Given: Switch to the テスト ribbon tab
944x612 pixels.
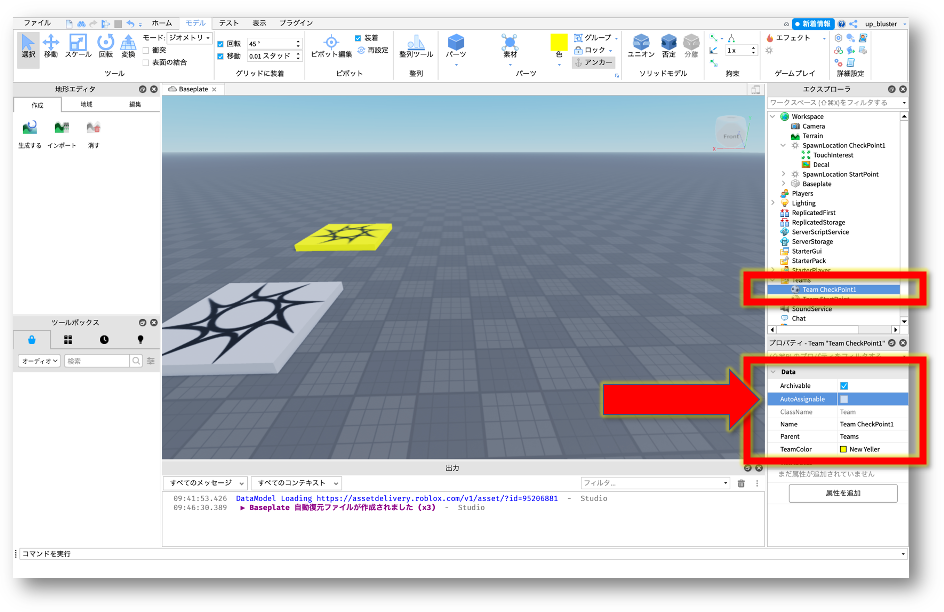Looking at the screenshot, I should pyautogui.click(x=229, y=23).
